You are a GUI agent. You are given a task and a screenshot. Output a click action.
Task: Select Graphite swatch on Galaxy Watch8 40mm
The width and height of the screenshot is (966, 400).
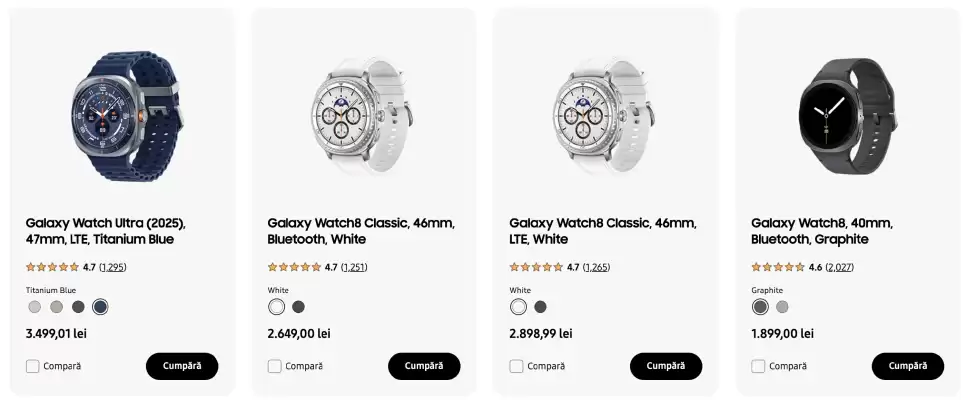point(760,307)
